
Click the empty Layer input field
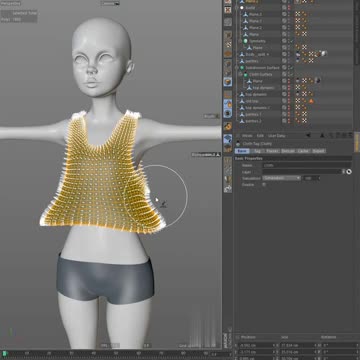301,172
